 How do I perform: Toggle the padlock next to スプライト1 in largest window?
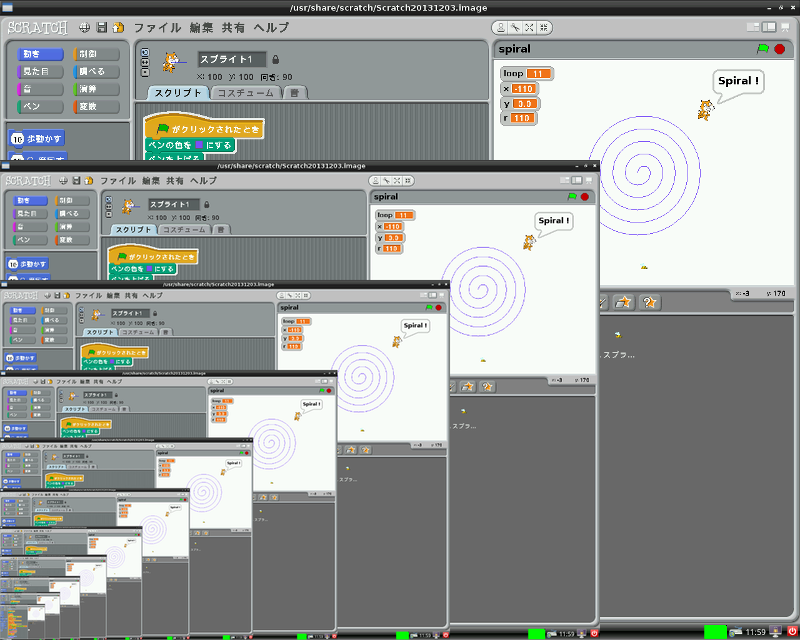[x=276, y=60]
